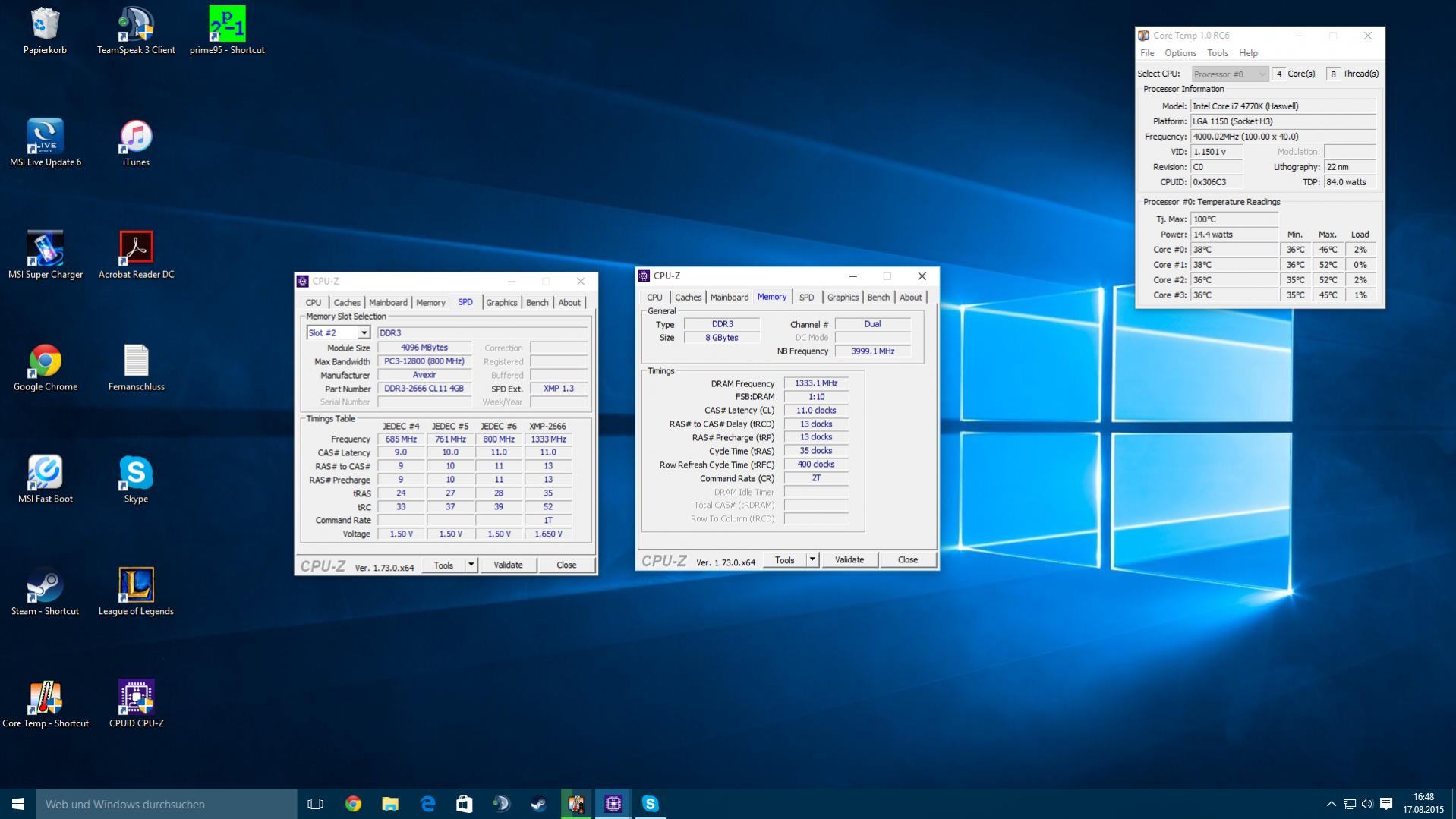This screenshot has height=819, width=1456.
Task: Launch TeamSpeak 3 Client desktop icon
Action: pos(136,31)
